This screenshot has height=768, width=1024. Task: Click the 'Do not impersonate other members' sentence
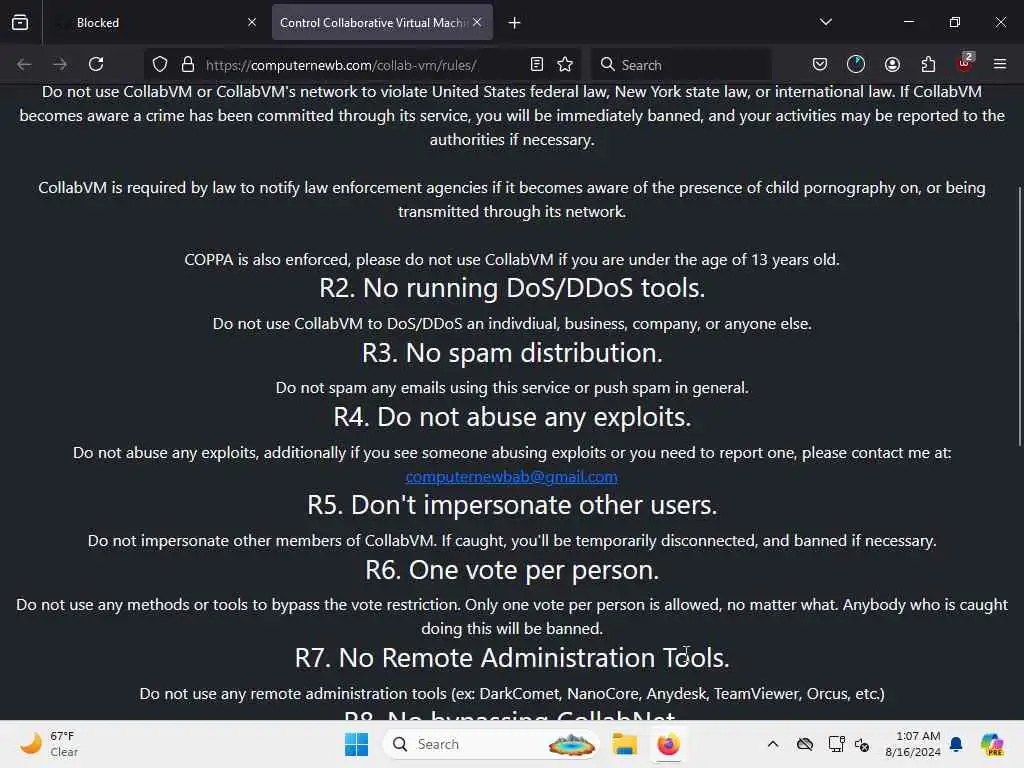click(512, 541)
